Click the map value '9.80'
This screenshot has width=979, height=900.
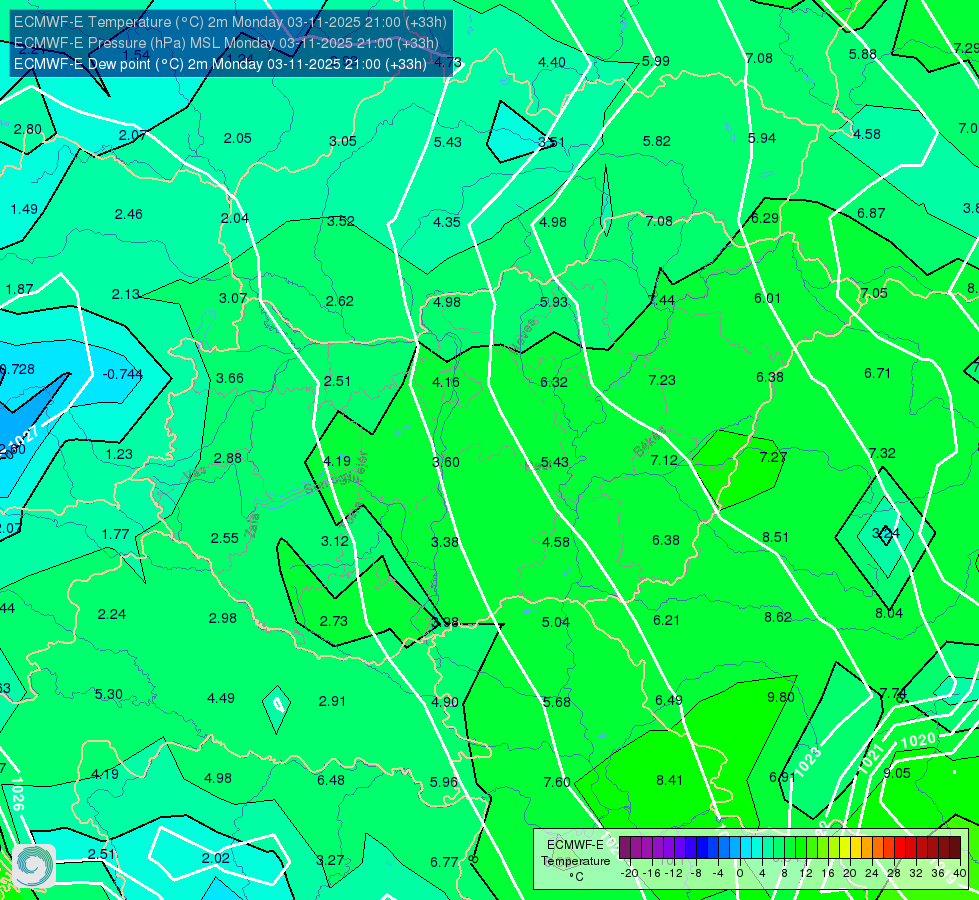780,697
